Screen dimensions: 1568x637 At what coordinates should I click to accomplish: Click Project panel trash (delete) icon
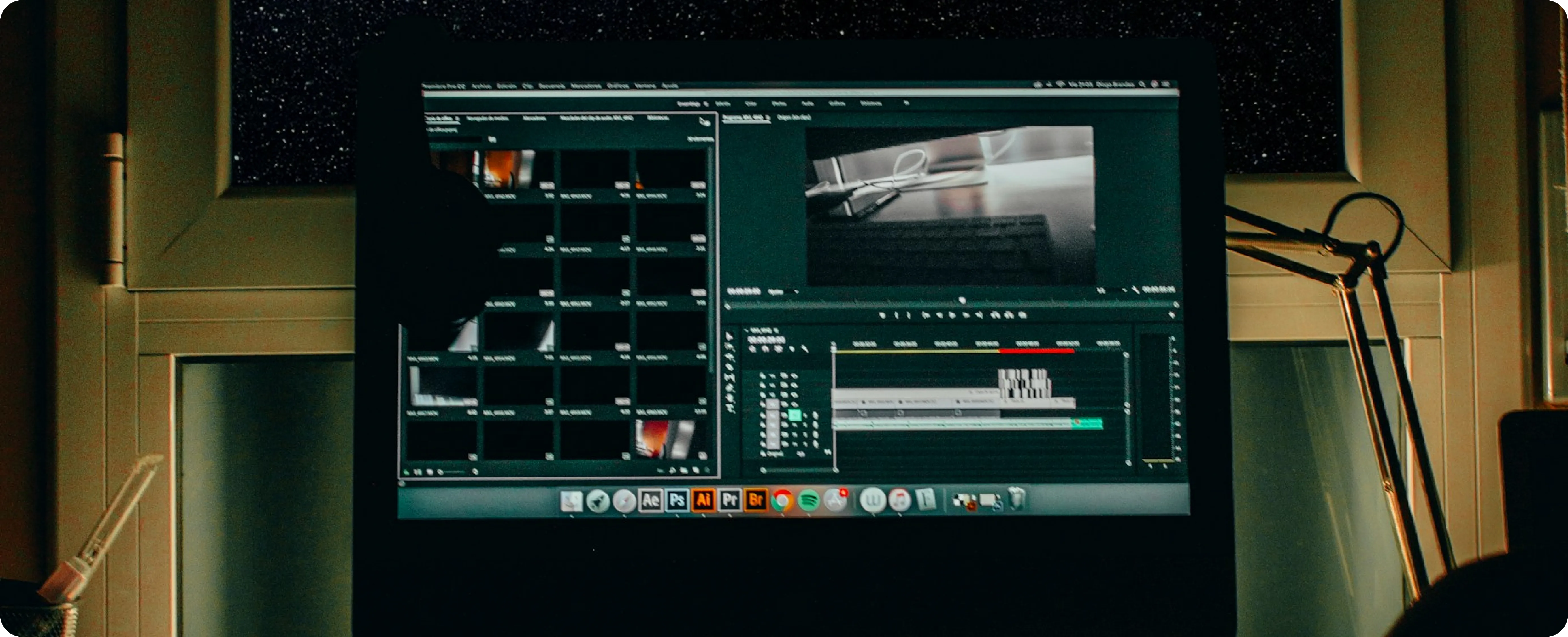pos(707,471)
